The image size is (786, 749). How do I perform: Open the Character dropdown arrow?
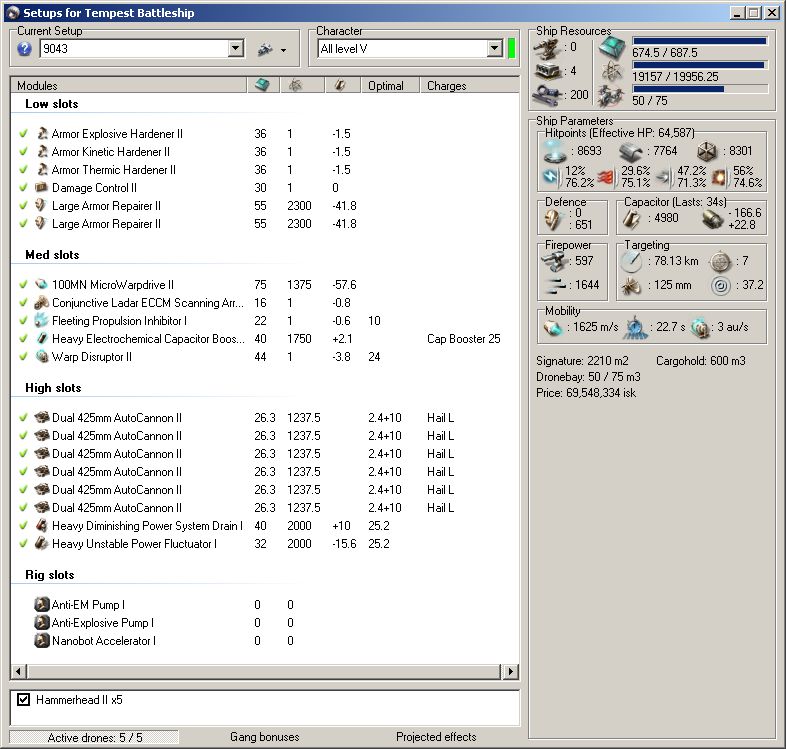pos(495,49)
